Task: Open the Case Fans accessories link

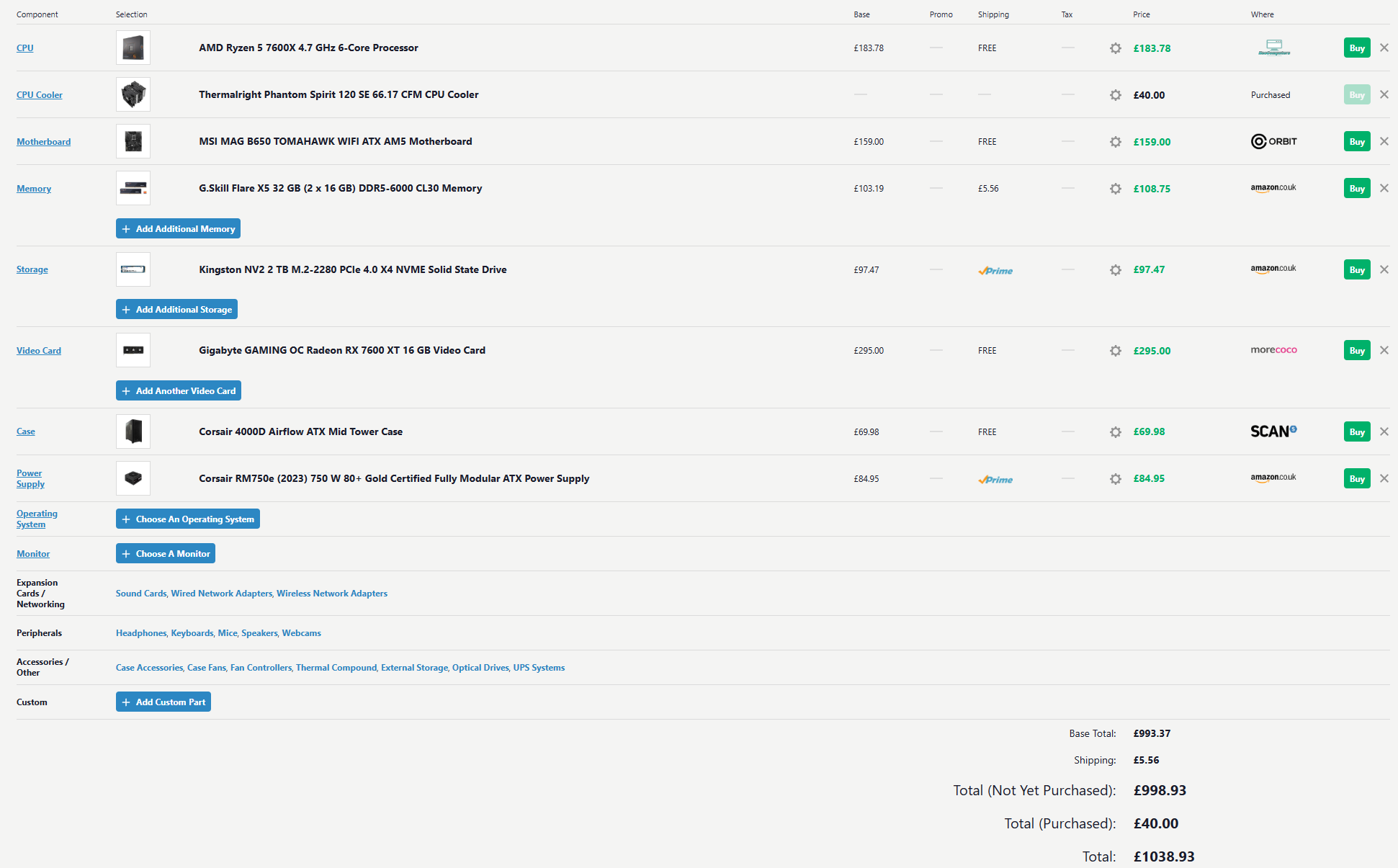Action: [x=207, y=668]
